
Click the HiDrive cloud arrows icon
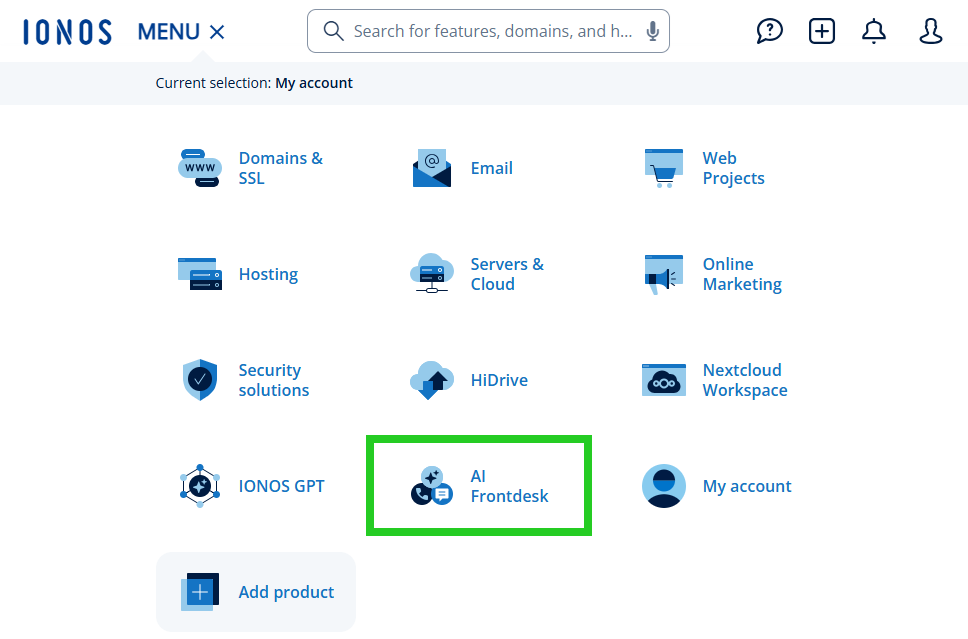432,380
